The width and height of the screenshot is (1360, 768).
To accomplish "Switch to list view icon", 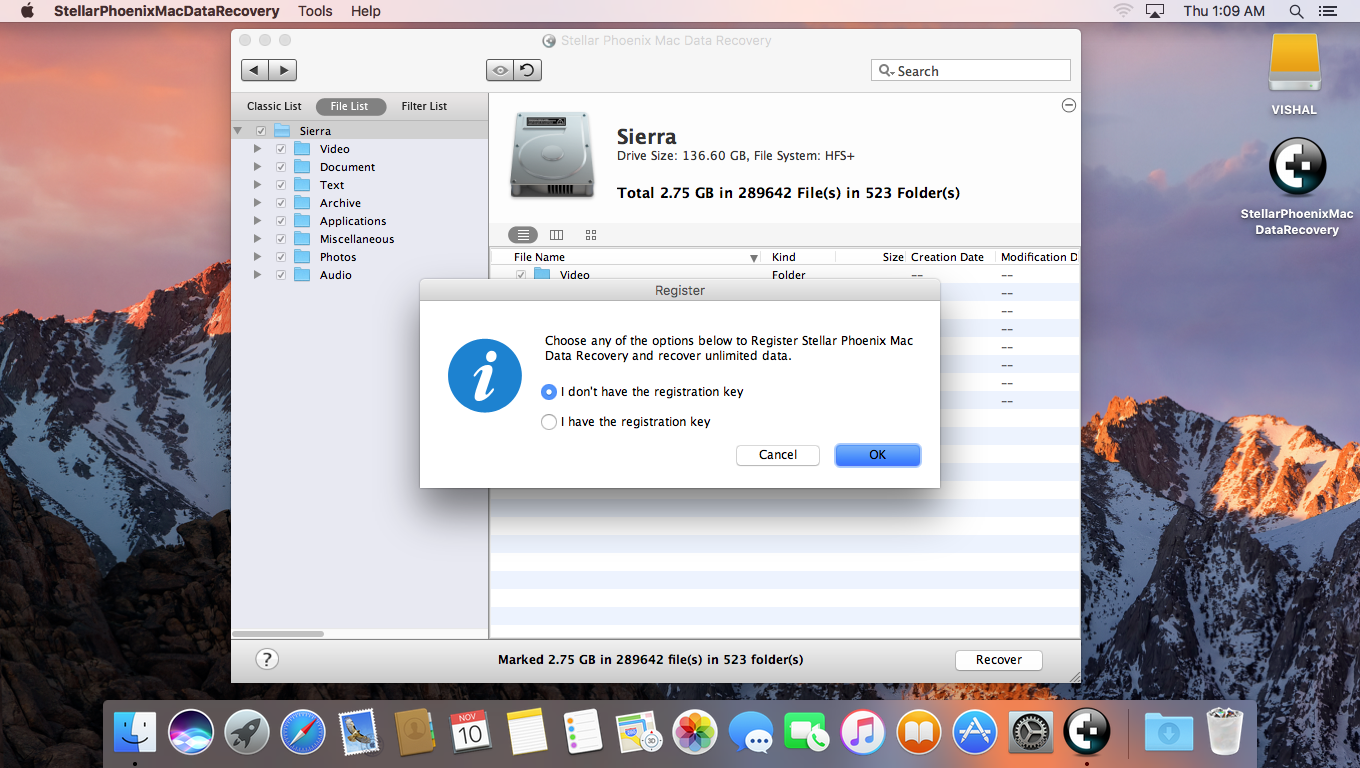I will (x=523, y=235).
